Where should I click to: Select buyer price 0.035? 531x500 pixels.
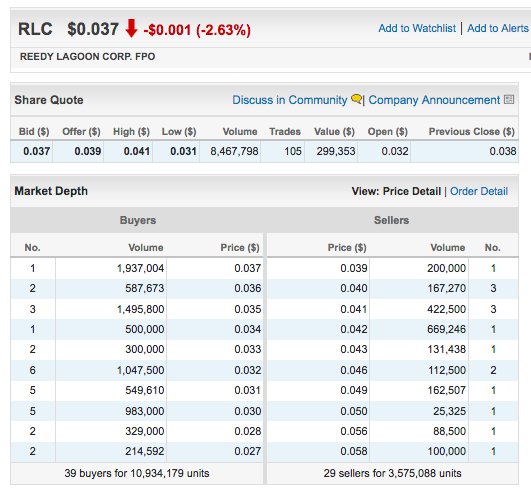pos(248,309)
